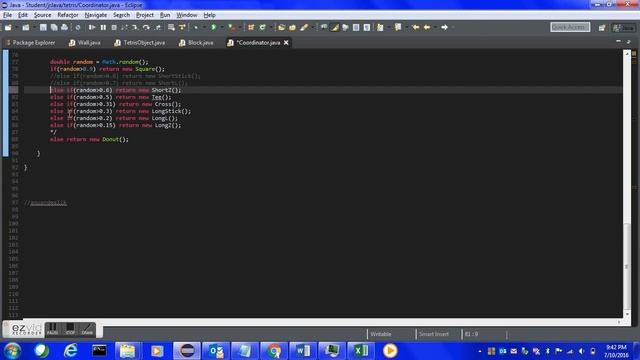The height and width of the screenshot is (360, 640).
Task: Click the Quick Access search field
Action: (x=570, y=27)
